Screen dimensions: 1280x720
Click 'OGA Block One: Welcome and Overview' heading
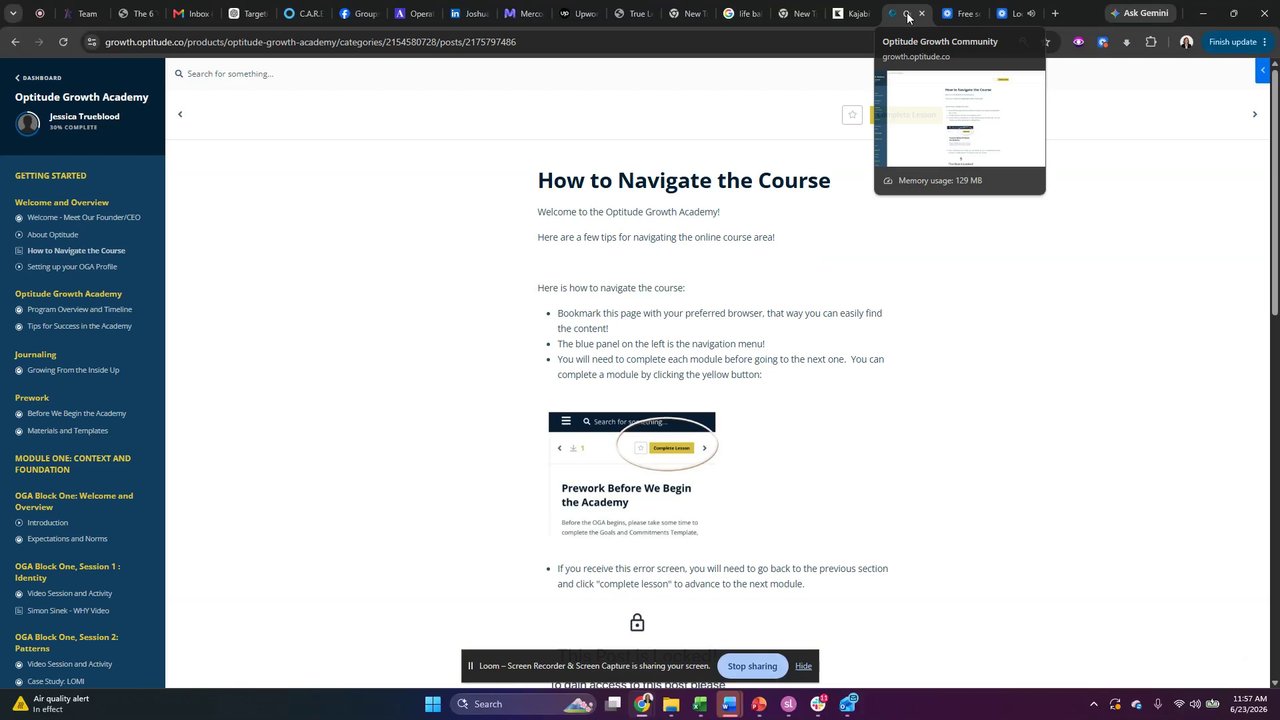74,502
